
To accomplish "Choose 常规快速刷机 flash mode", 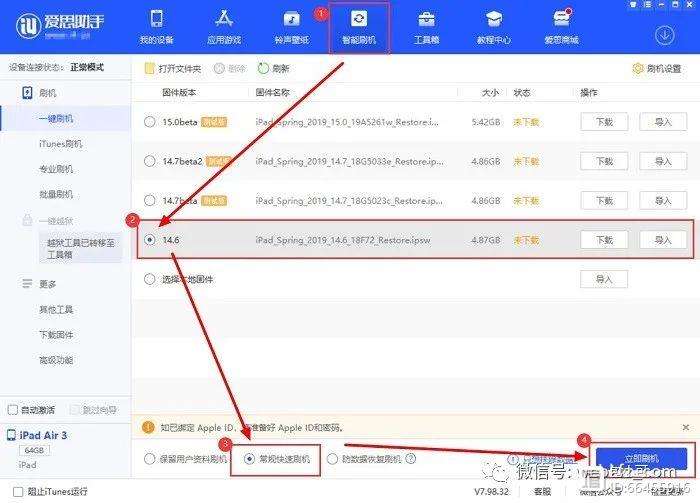I will pos(250,458).
